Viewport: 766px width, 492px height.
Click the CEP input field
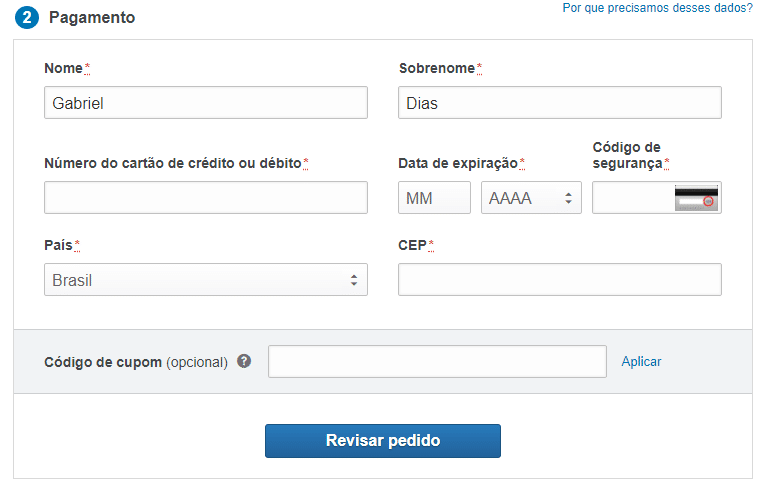click(559, 280)
